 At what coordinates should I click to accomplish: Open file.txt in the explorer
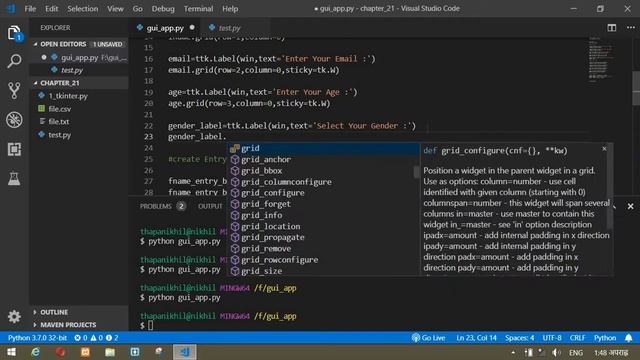[79, 122]
